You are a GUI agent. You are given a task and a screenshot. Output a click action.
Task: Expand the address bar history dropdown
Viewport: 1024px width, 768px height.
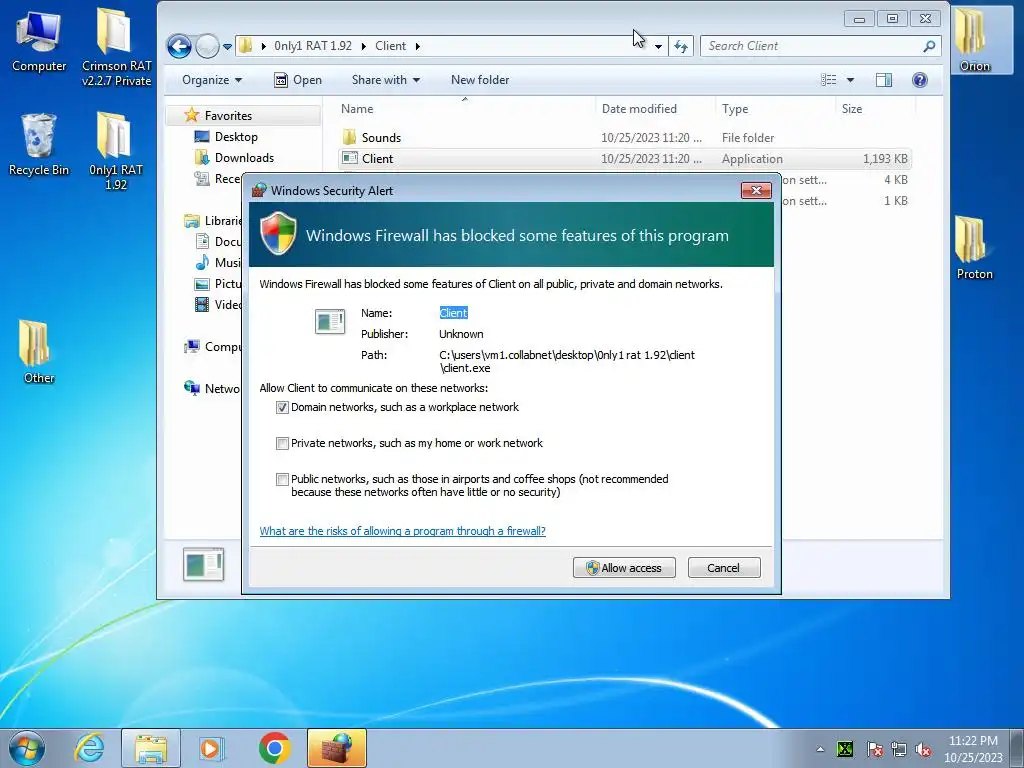click(x=658, y=46)
